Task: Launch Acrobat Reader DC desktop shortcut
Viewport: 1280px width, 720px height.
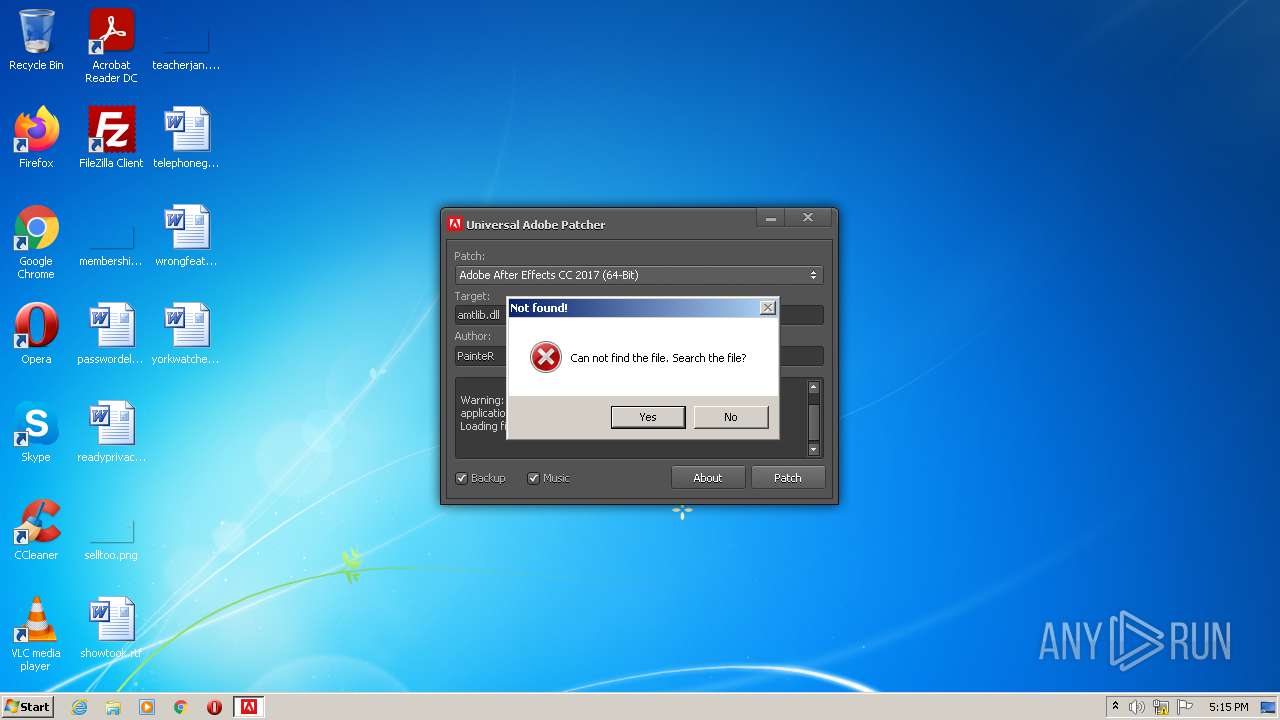Action: [x=111, y=46]
